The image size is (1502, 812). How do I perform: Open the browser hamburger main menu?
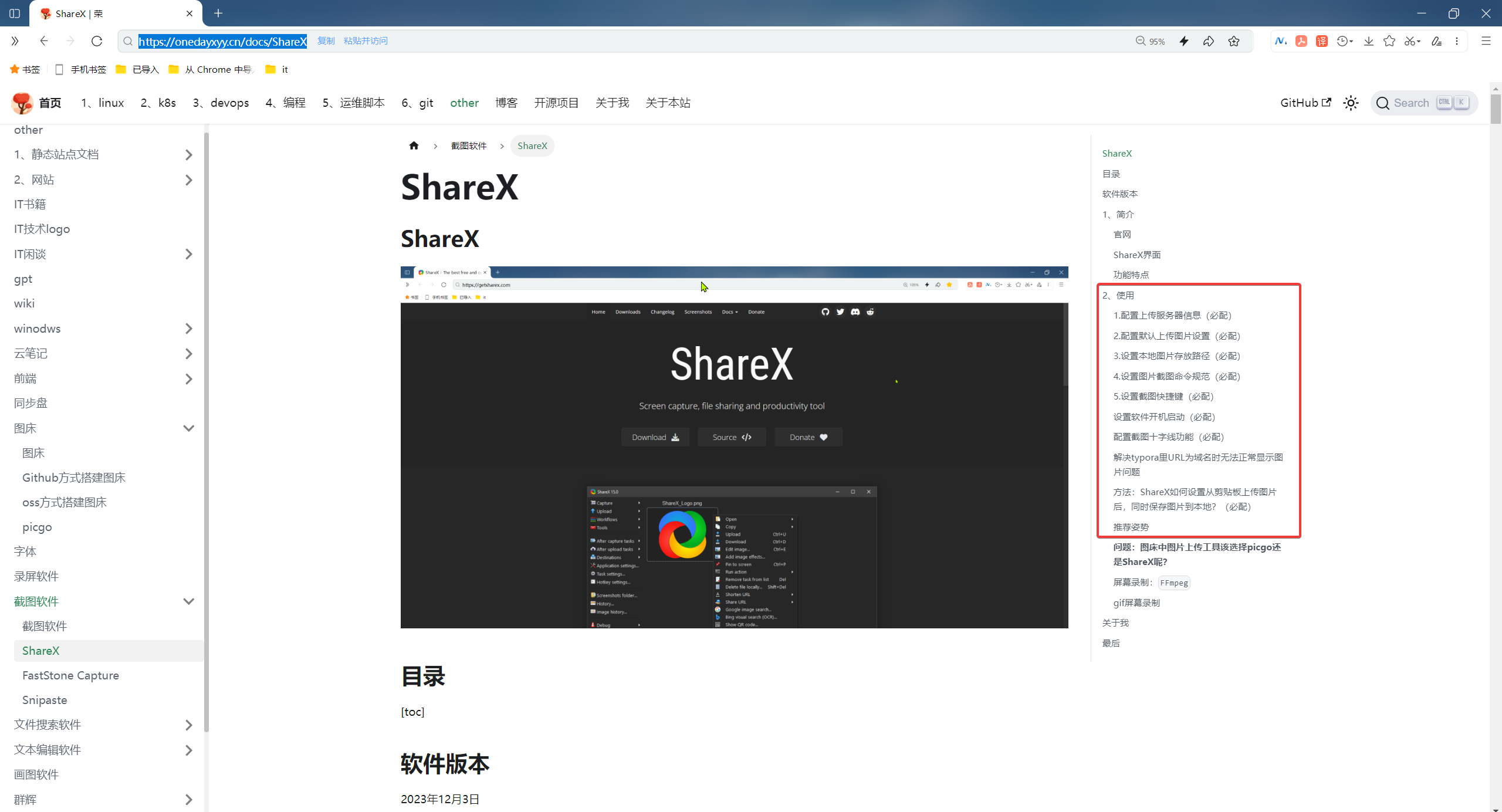[x=1486, y=41]
